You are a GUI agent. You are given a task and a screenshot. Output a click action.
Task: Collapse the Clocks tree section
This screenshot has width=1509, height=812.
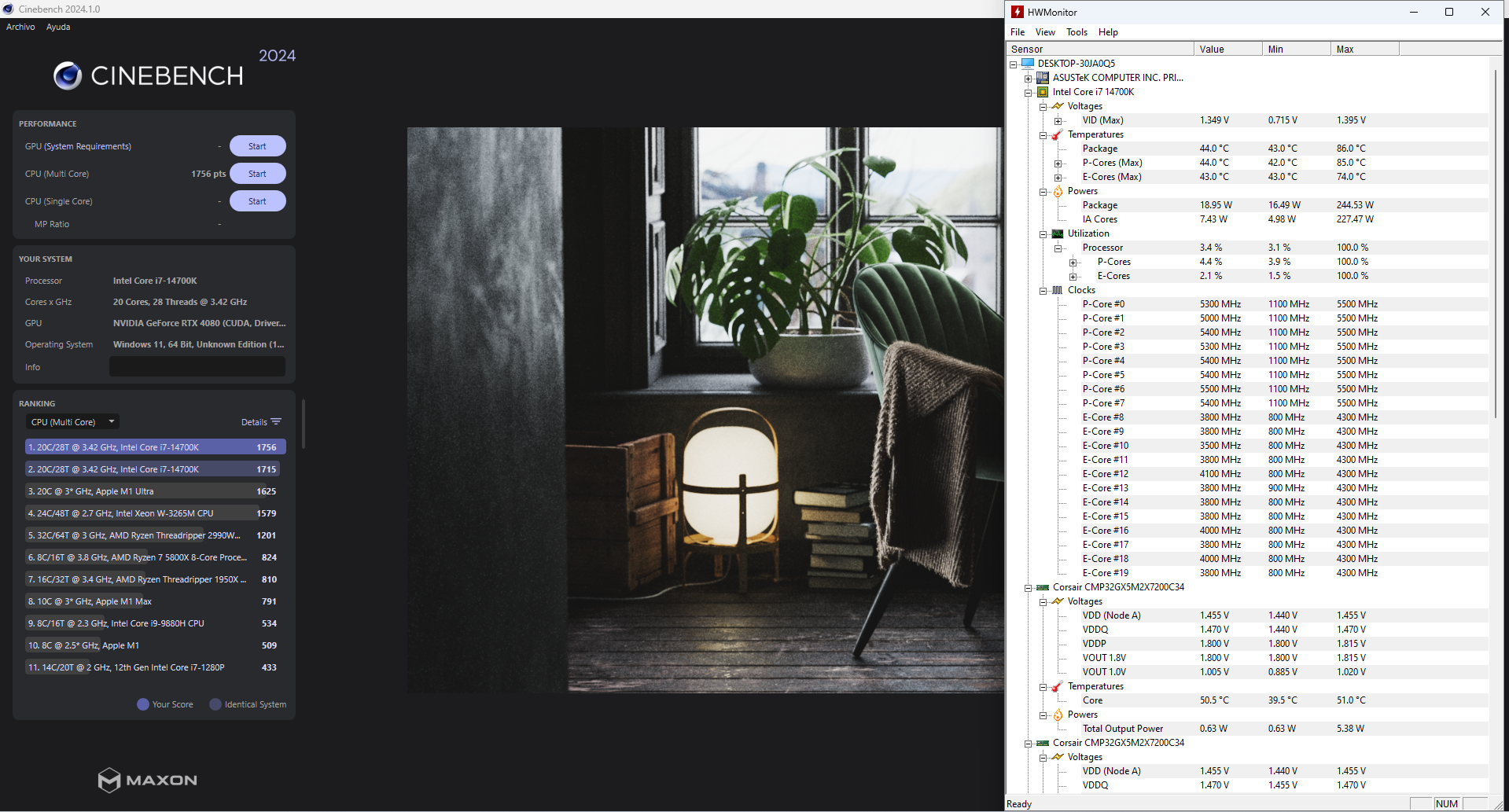click(1043, 291)
